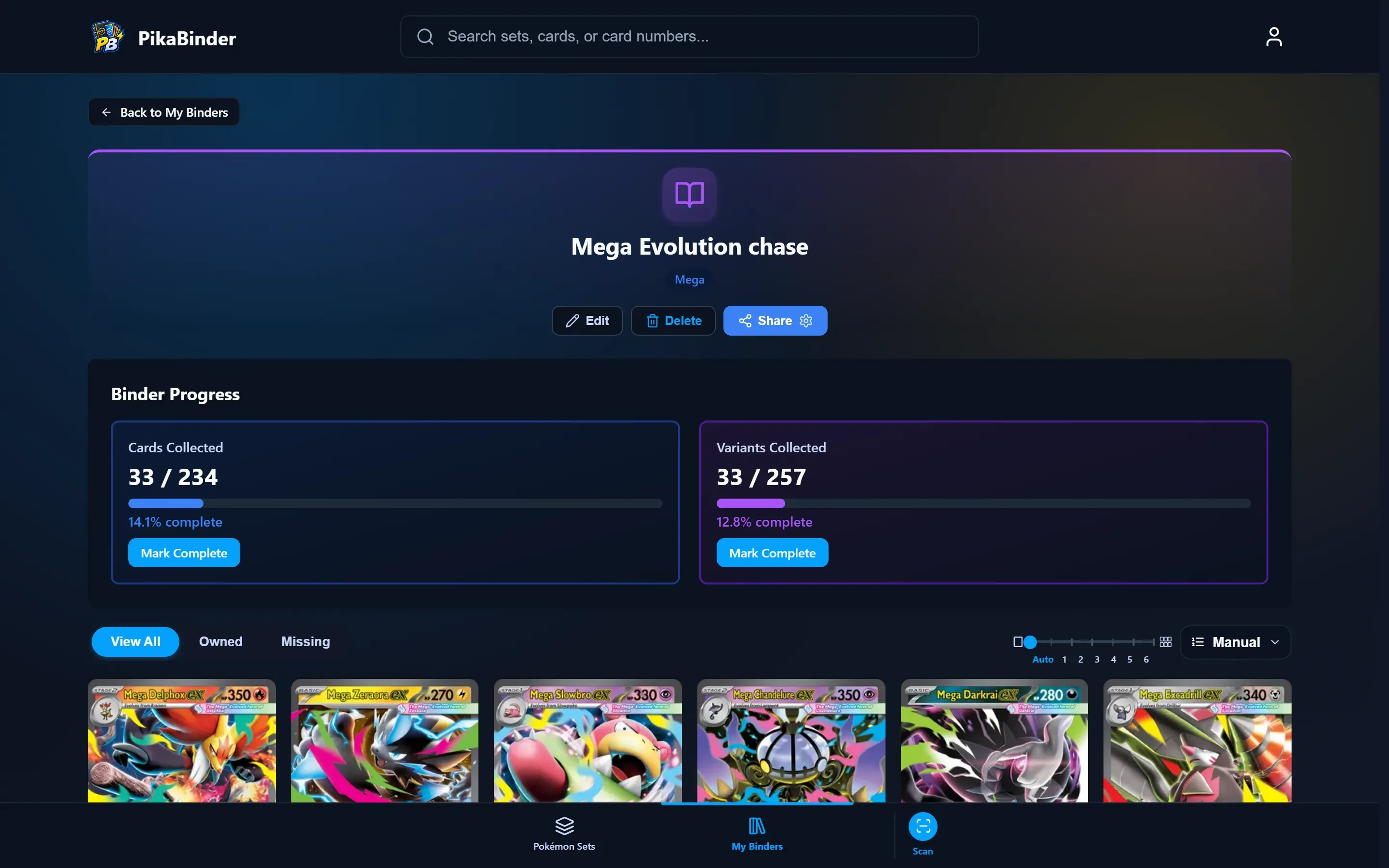Open the Mega Darkrai ex card
Screen dimensions: 1389x868
tap(994, 741)
